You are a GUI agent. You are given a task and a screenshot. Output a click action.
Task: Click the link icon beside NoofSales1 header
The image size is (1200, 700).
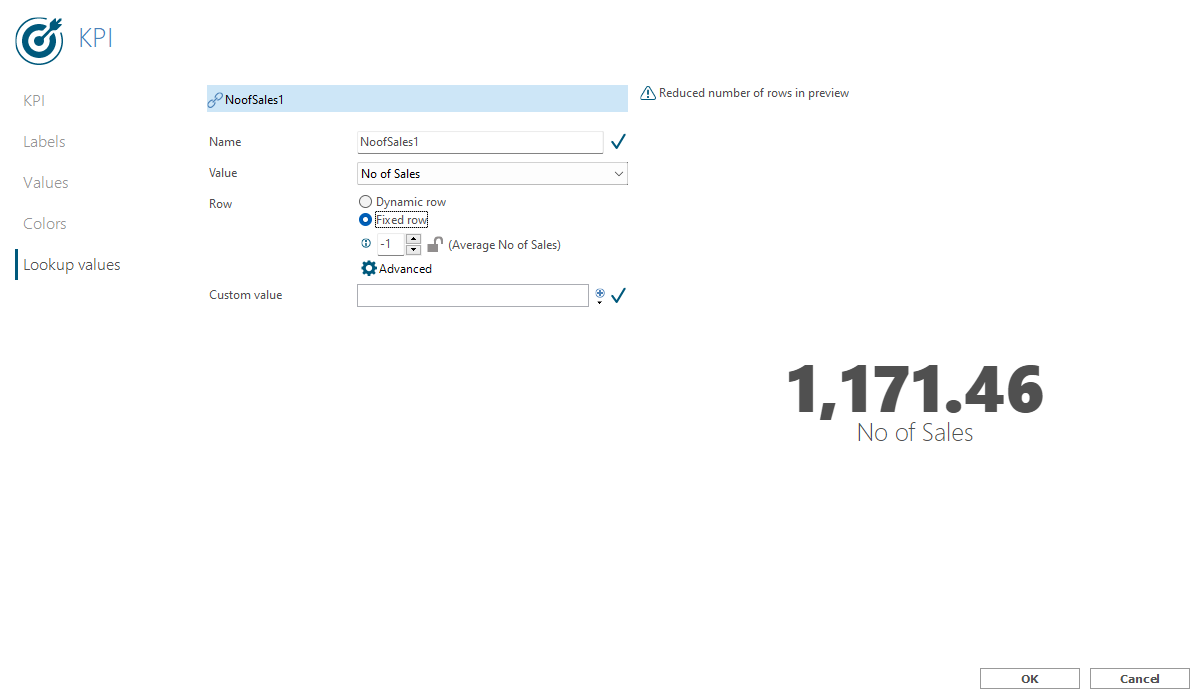pos(214,100)
